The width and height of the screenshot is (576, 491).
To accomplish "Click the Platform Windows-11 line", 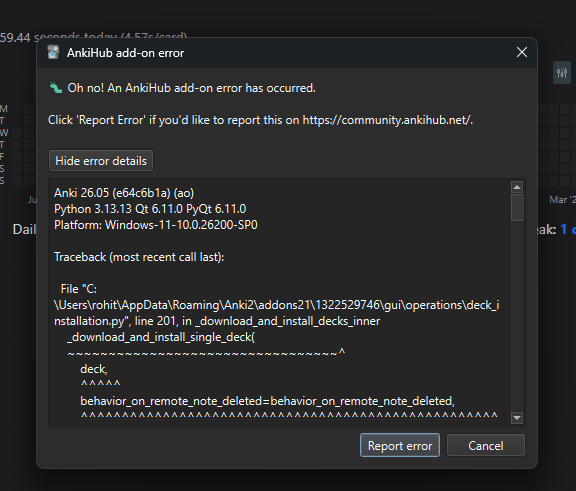I will pos(156,225).
